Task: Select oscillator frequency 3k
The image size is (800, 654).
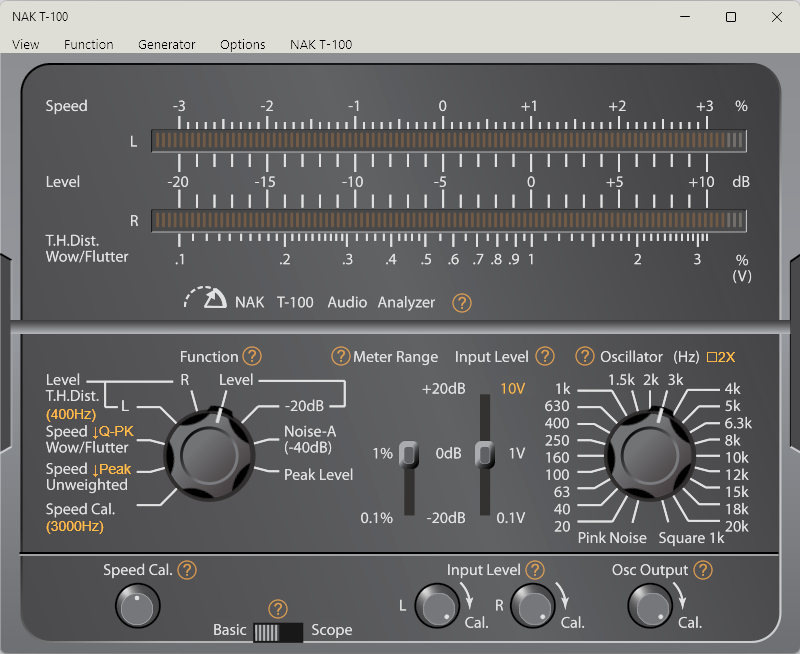Action: click(676, 380)
